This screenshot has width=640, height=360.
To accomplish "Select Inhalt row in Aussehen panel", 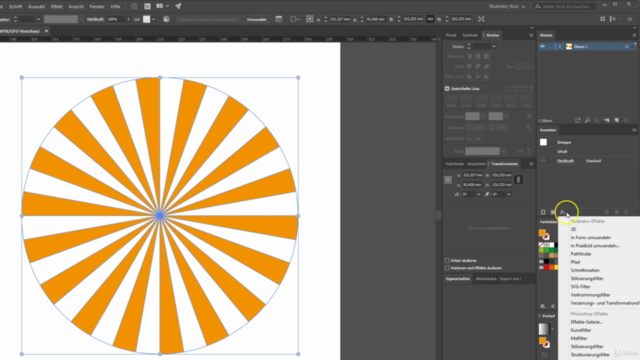I will pyautogui.click(x=588, y=151).
